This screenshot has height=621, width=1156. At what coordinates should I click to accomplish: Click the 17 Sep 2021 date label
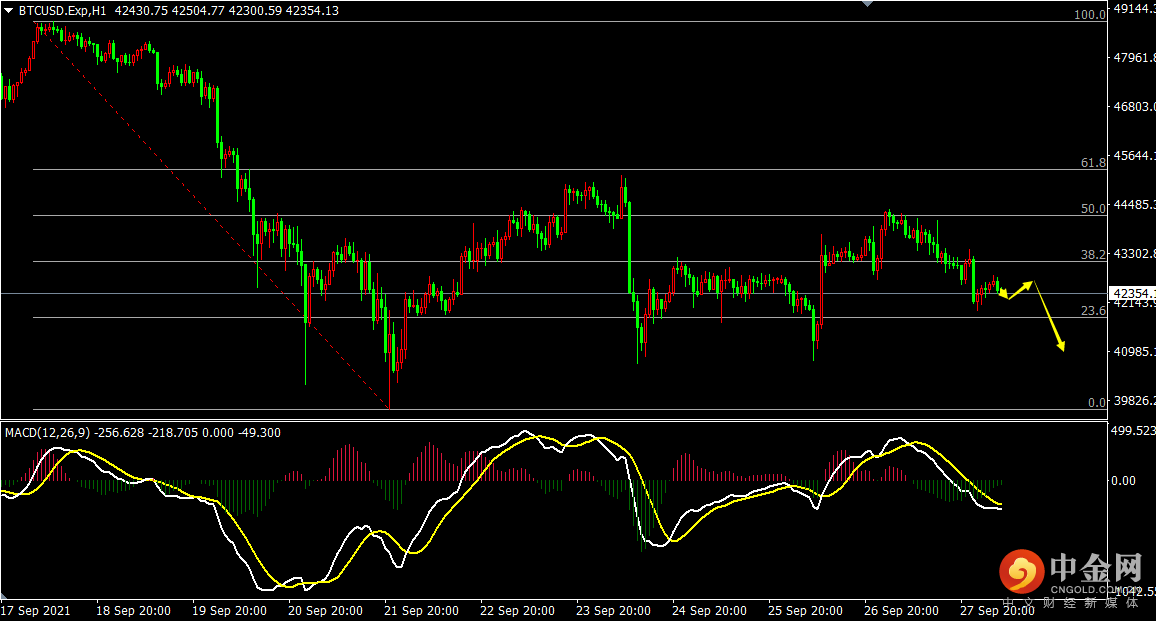[x=35, y=611]
